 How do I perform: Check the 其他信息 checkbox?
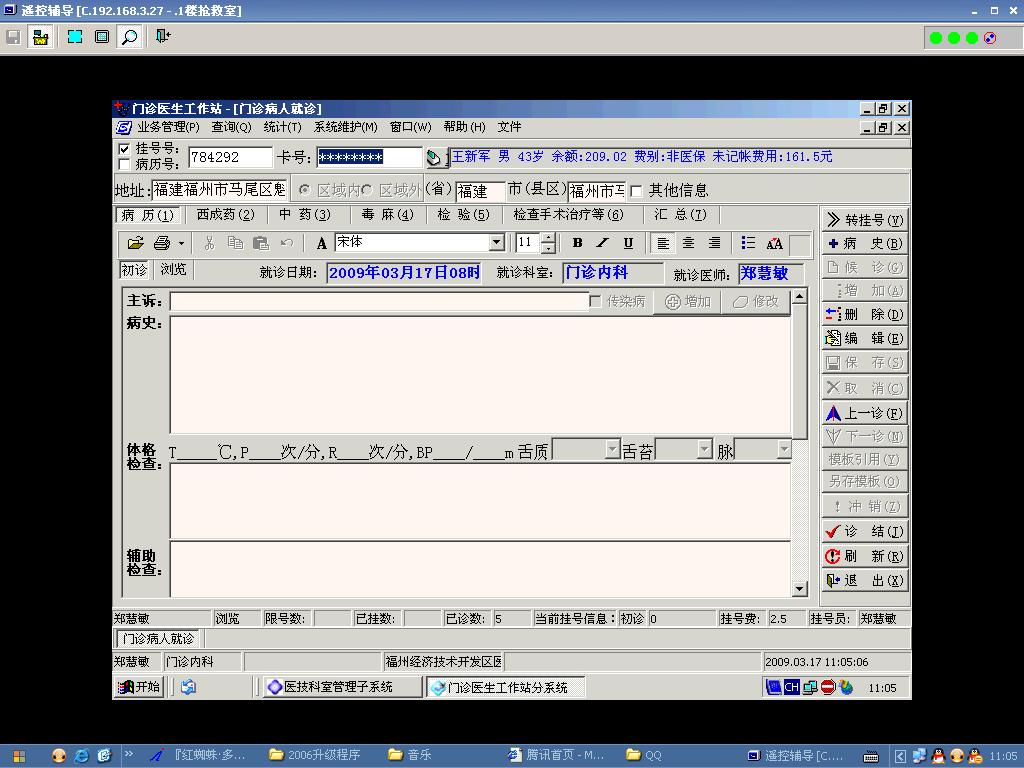[636, 191]
